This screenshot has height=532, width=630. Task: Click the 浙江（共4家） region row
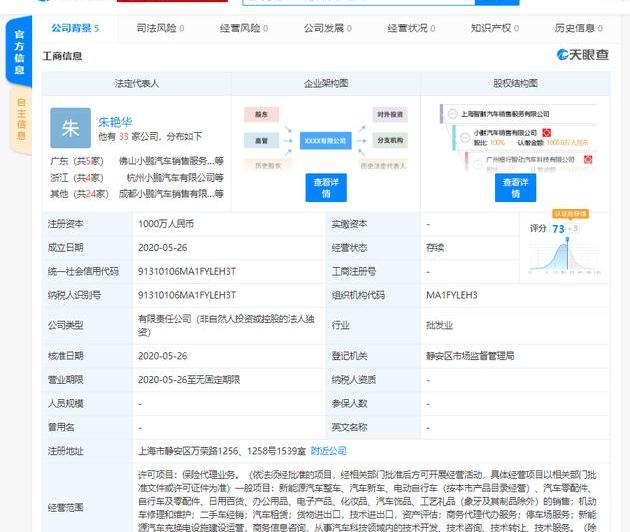click(x=137, y=177)
